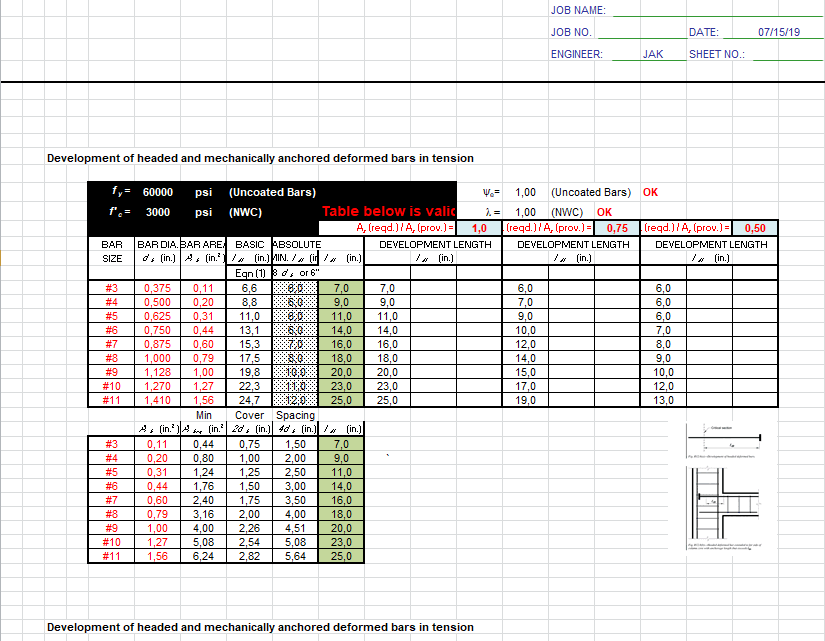Click the JOB NO. label

coord(571,32)
